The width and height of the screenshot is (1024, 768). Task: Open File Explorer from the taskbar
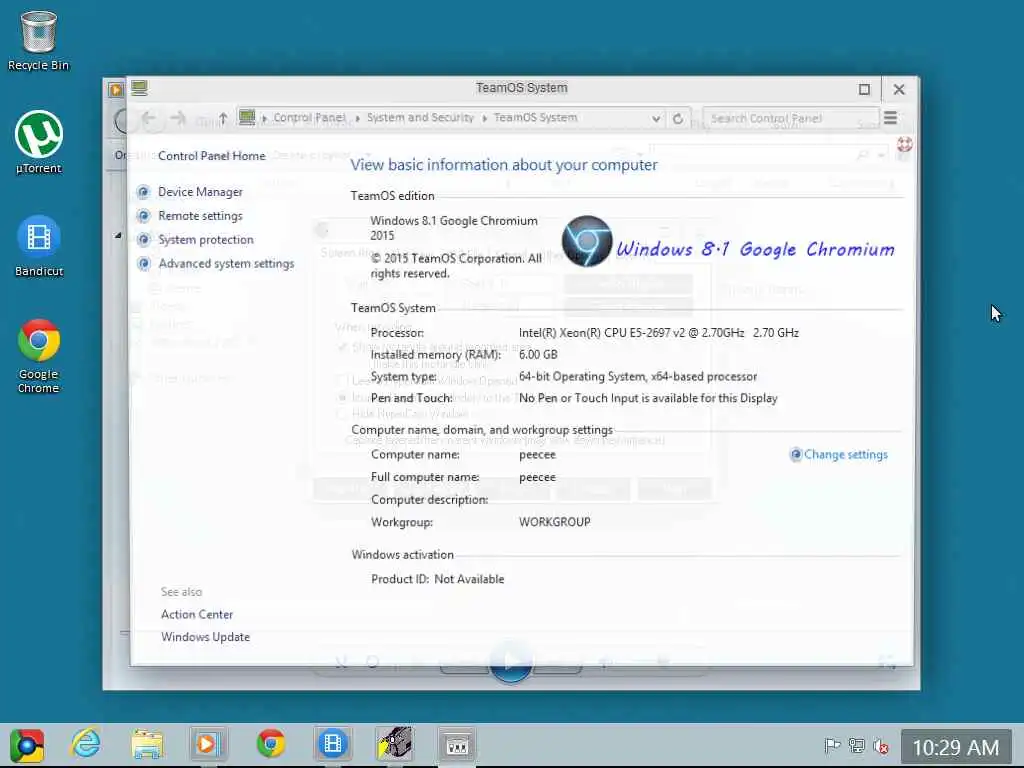(147, 744)
